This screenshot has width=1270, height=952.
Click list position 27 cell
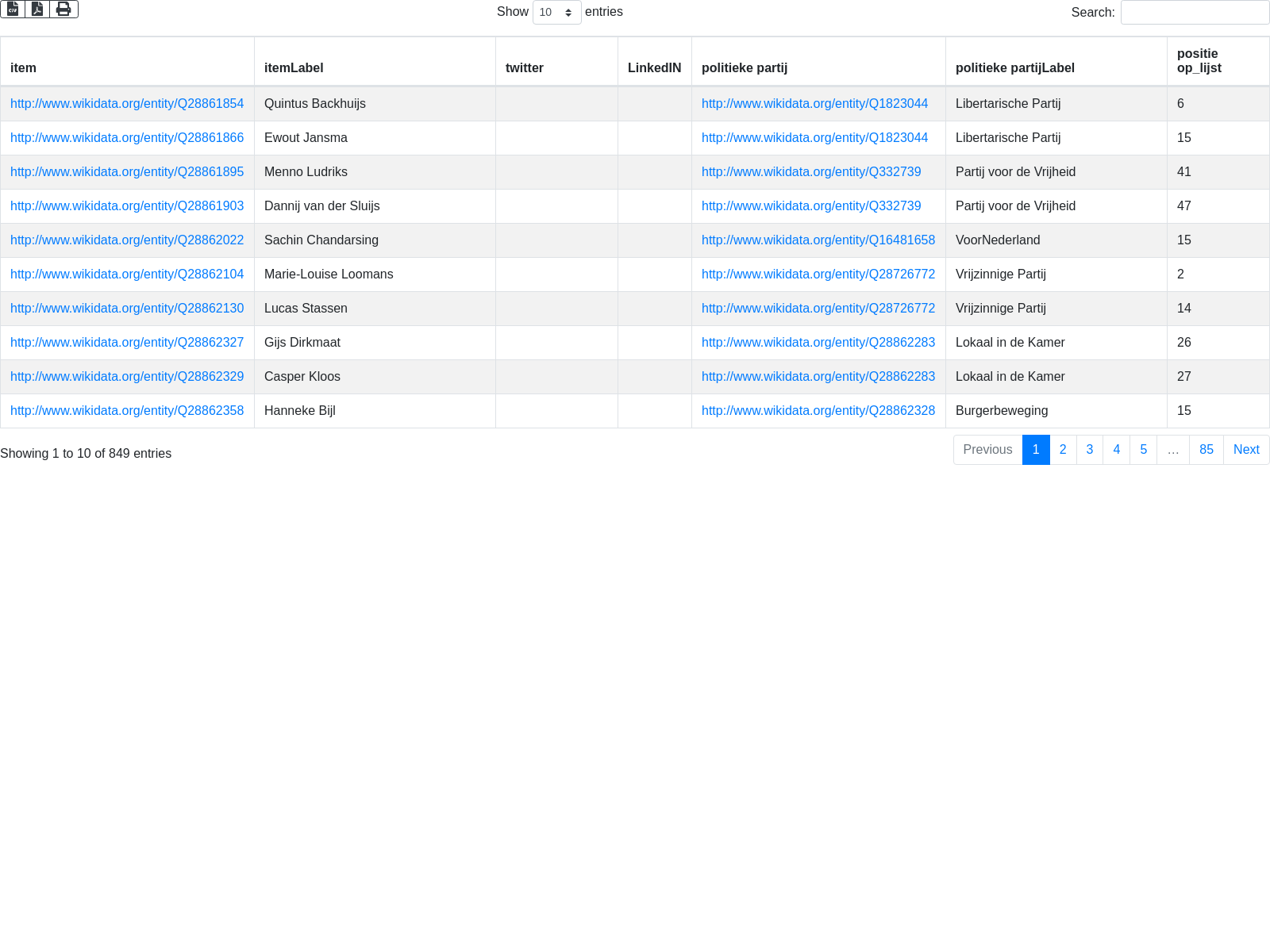1218,377
